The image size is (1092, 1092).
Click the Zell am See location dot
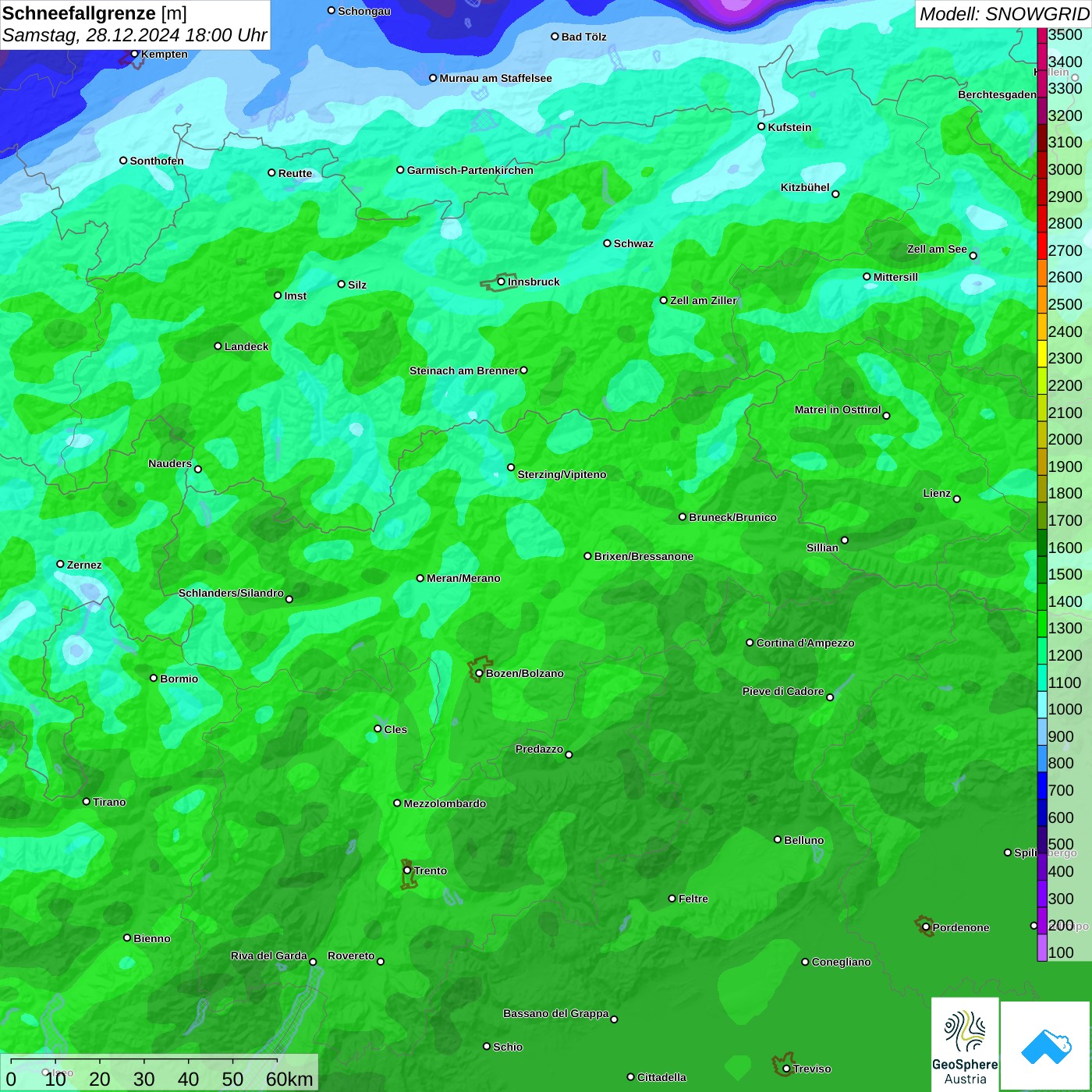click(973, 256)
